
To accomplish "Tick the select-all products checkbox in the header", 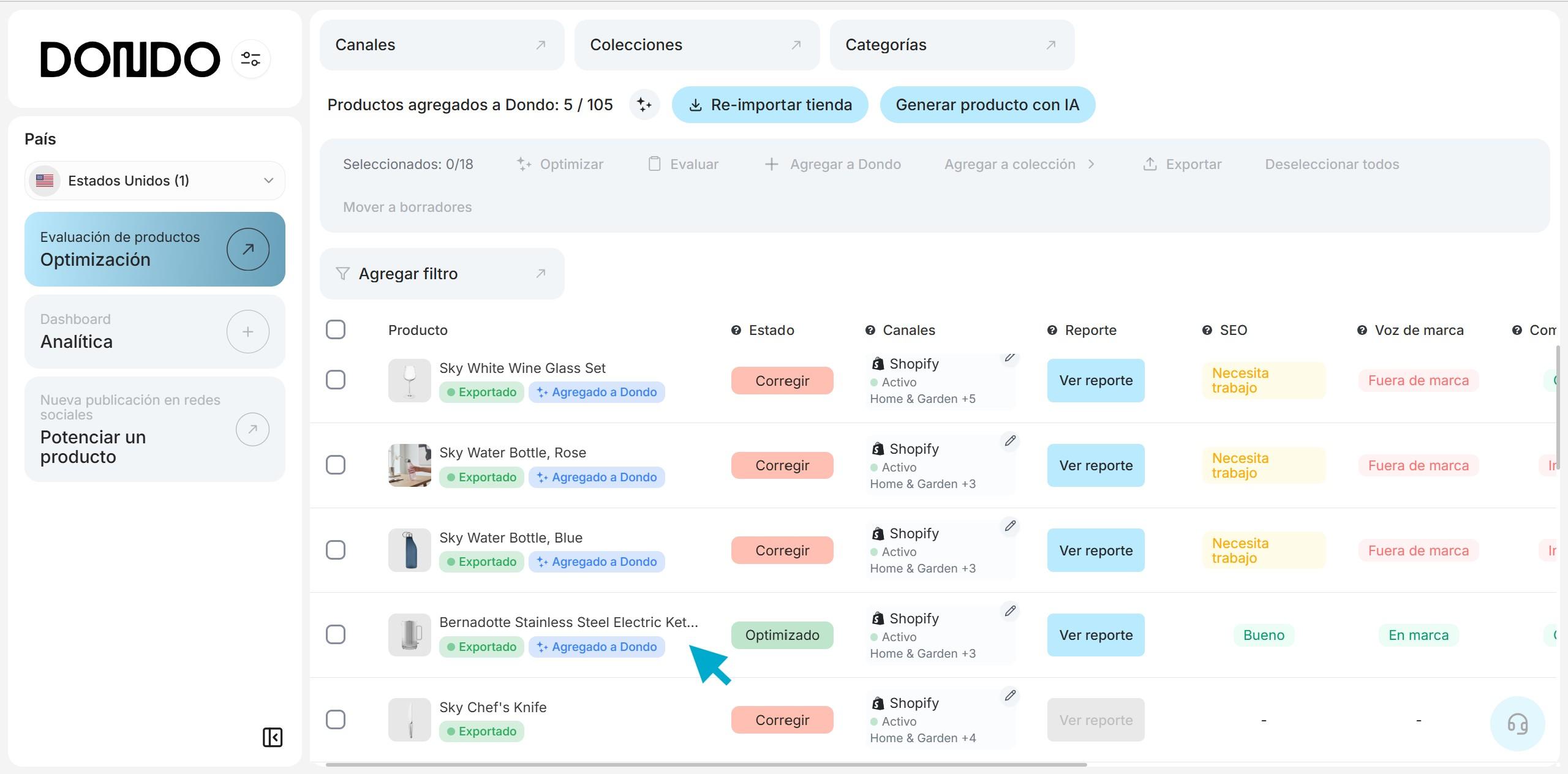I will click(x=336, y=329).
